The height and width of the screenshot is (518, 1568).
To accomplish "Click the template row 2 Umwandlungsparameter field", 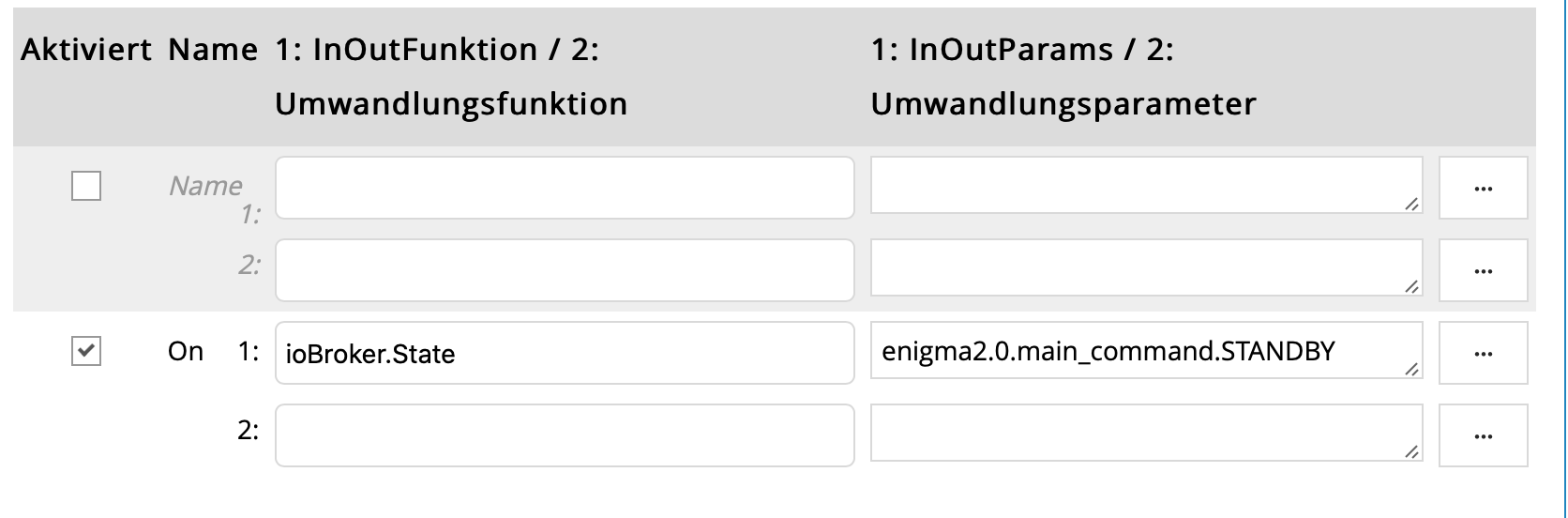I will coord(1146,267).
